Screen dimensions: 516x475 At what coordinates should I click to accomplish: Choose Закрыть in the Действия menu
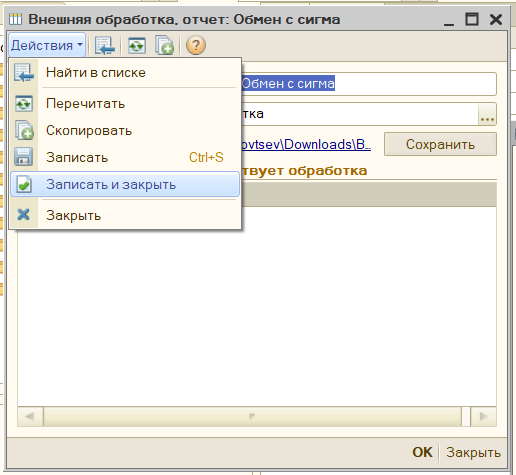pos(125,215)
